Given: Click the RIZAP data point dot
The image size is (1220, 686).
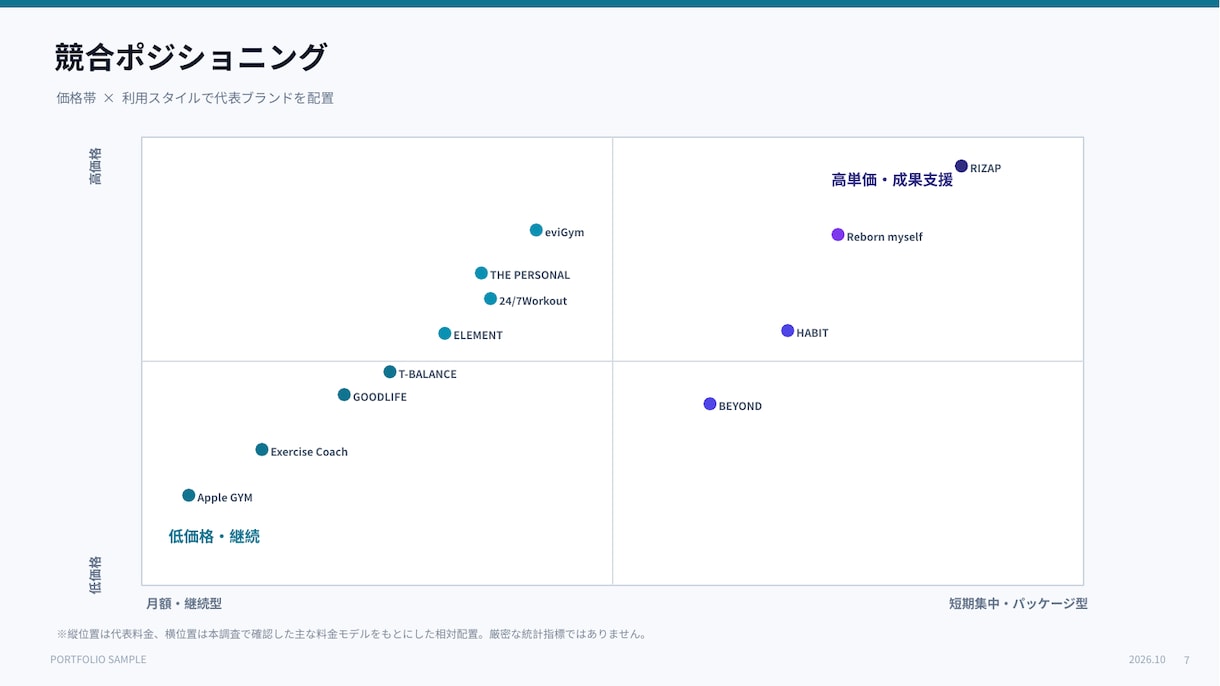Looking at the screenshot, I should coord(961,166).
